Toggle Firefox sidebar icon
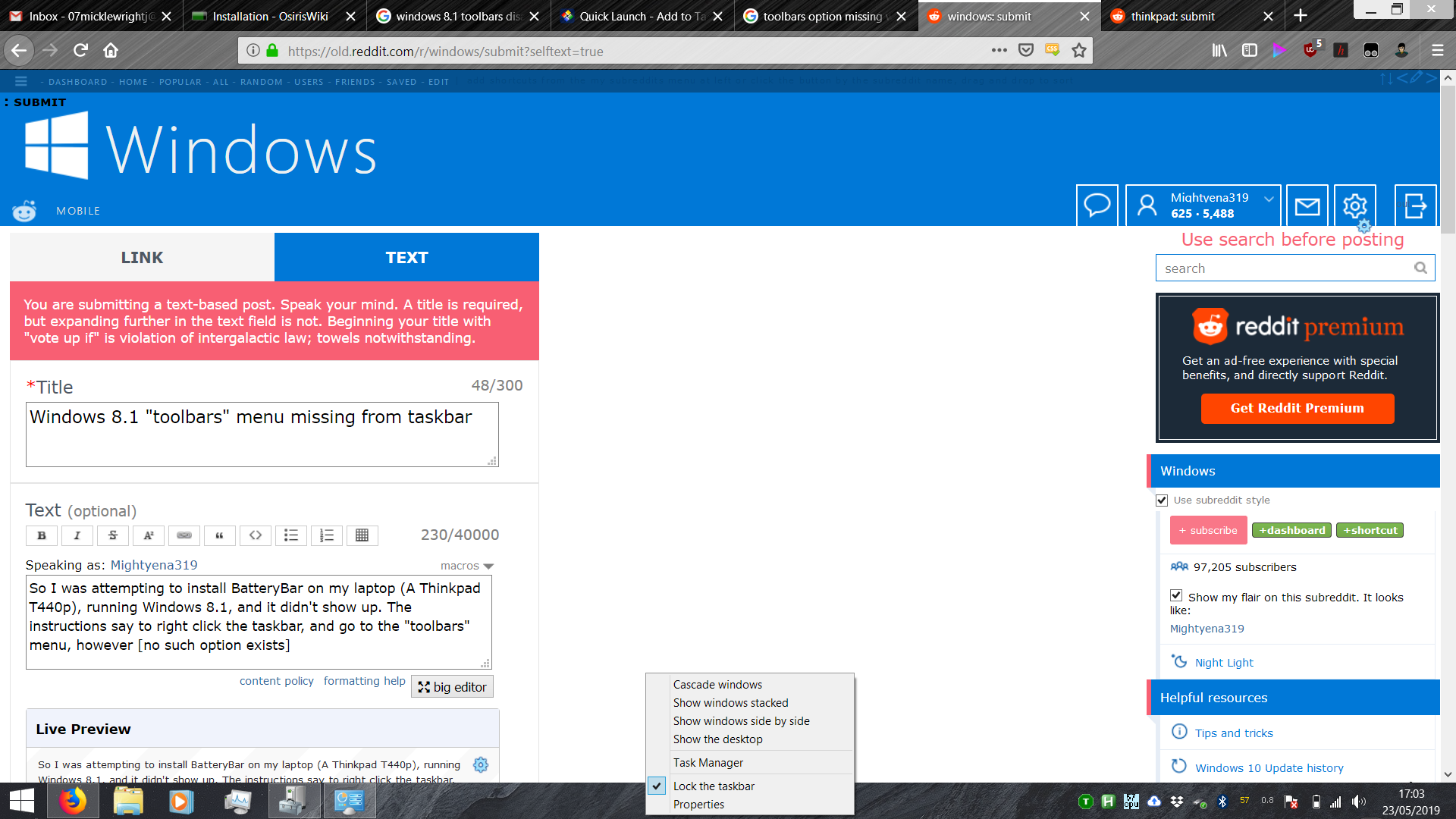Viewport: 1456px width, 819px height. click(x=1250, y=51)
